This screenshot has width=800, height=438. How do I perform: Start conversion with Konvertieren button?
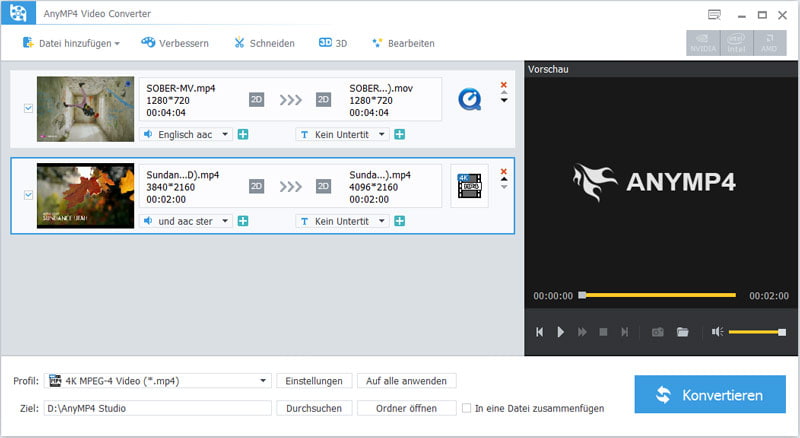(710, 394)
